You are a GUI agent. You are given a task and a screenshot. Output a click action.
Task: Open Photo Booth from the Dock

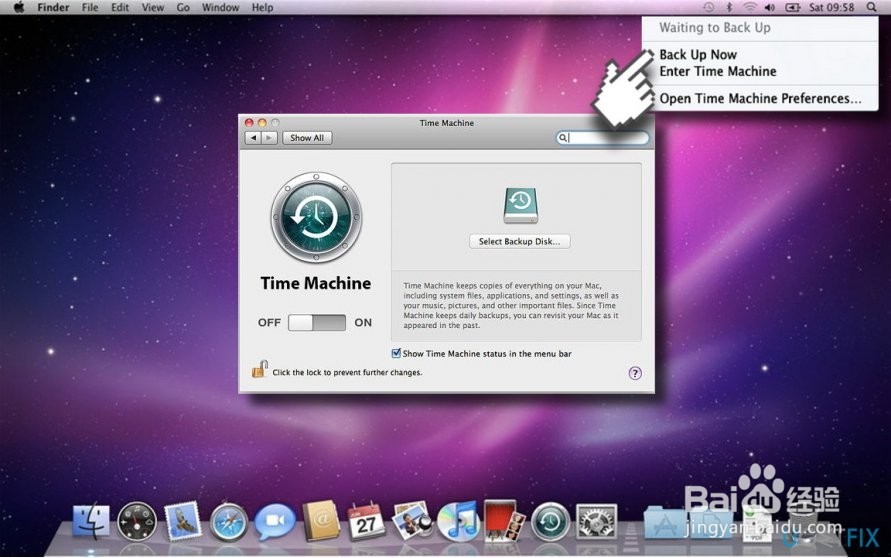point(503,520)
